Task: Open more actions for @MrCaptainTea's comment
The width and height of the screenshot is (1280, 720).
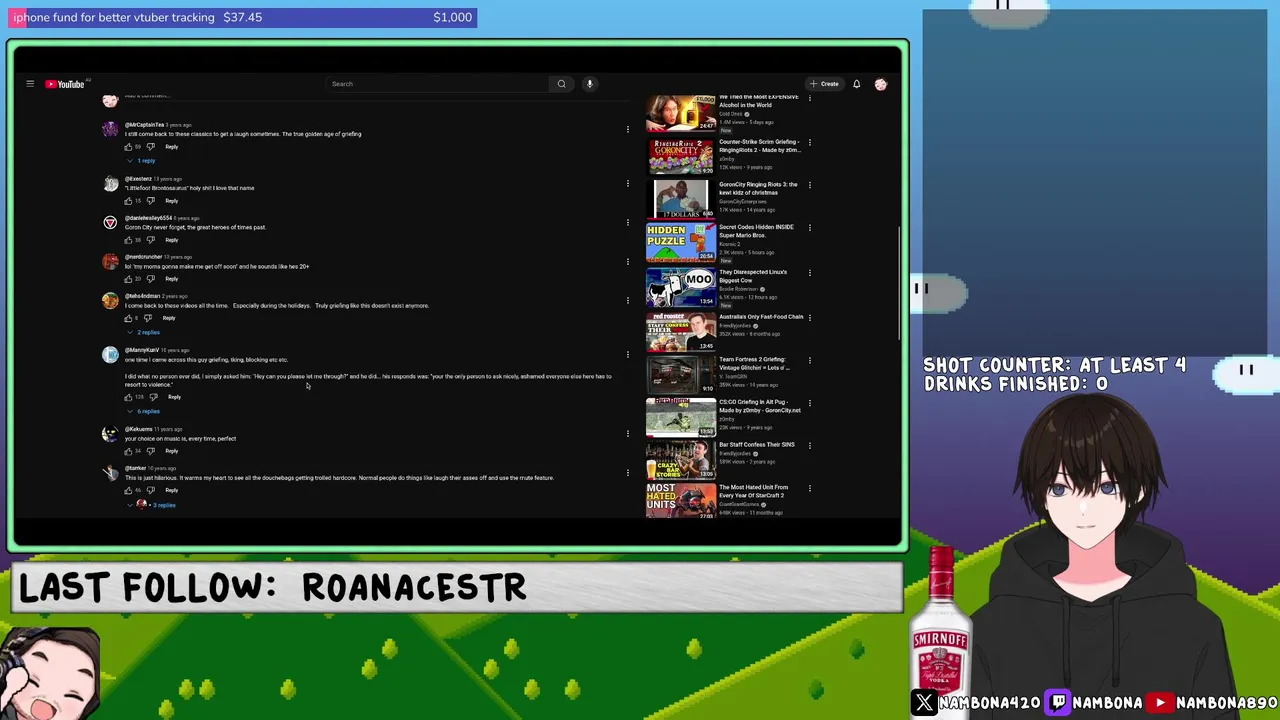Action: 627,129
